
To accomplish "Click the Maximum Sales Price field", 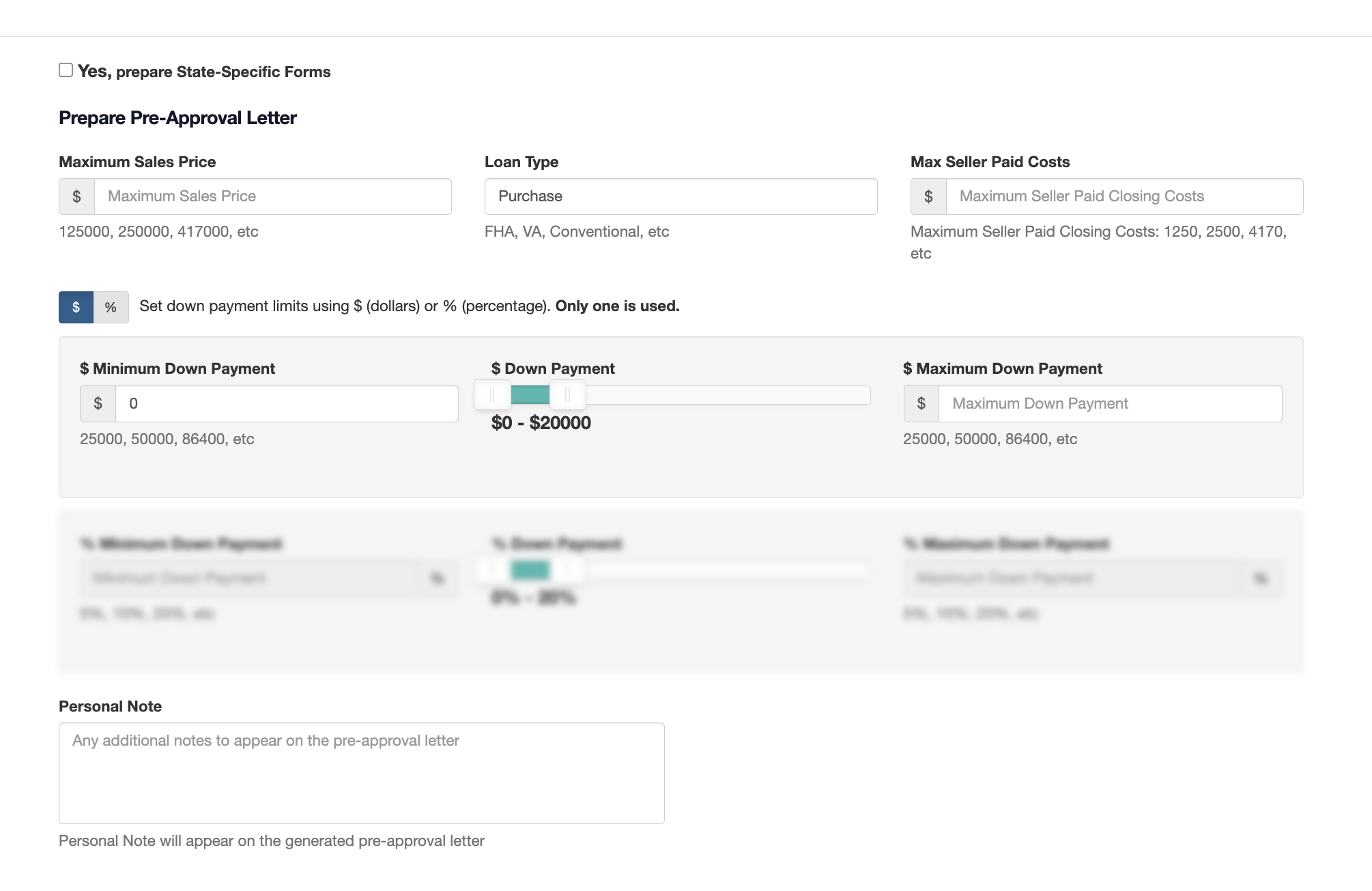I will pyautogui.click(x=272, y=196).
